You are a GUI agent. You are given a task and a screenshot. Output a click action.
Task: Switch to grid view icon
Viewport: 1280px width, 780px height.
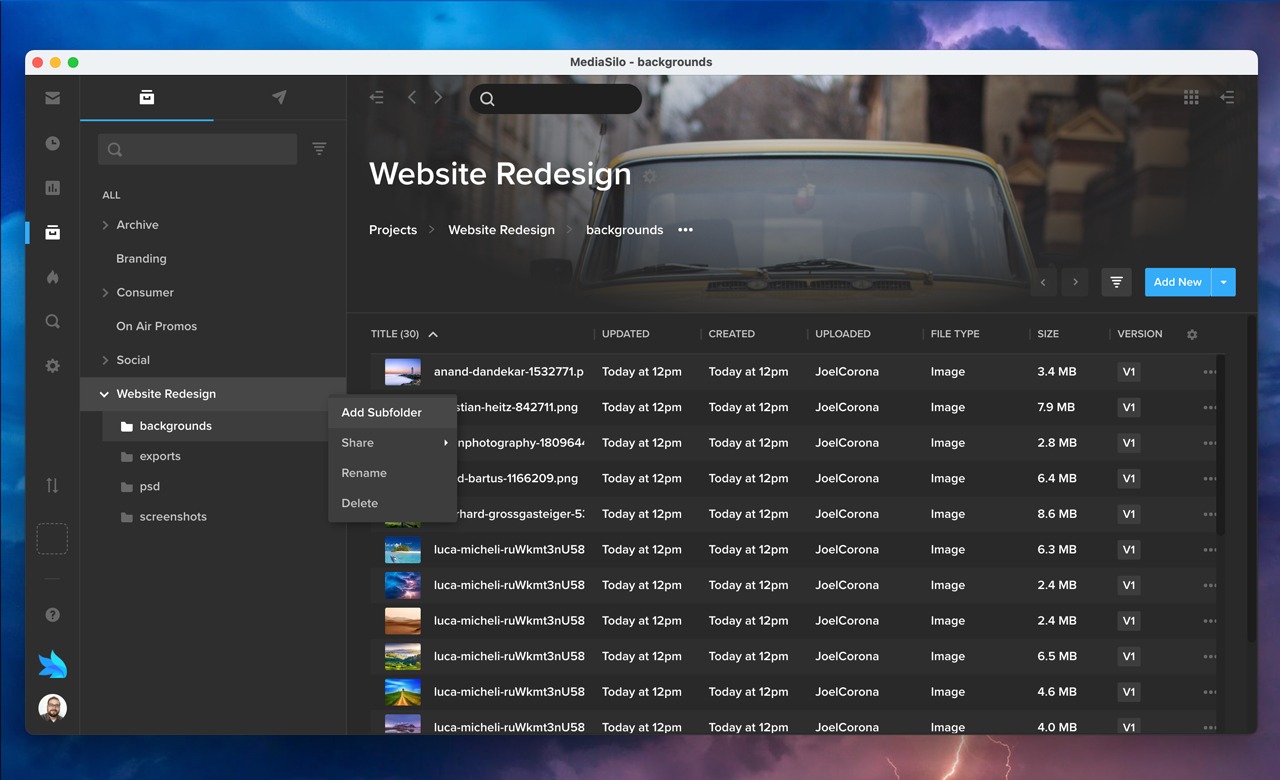(x=1191, y=97)
